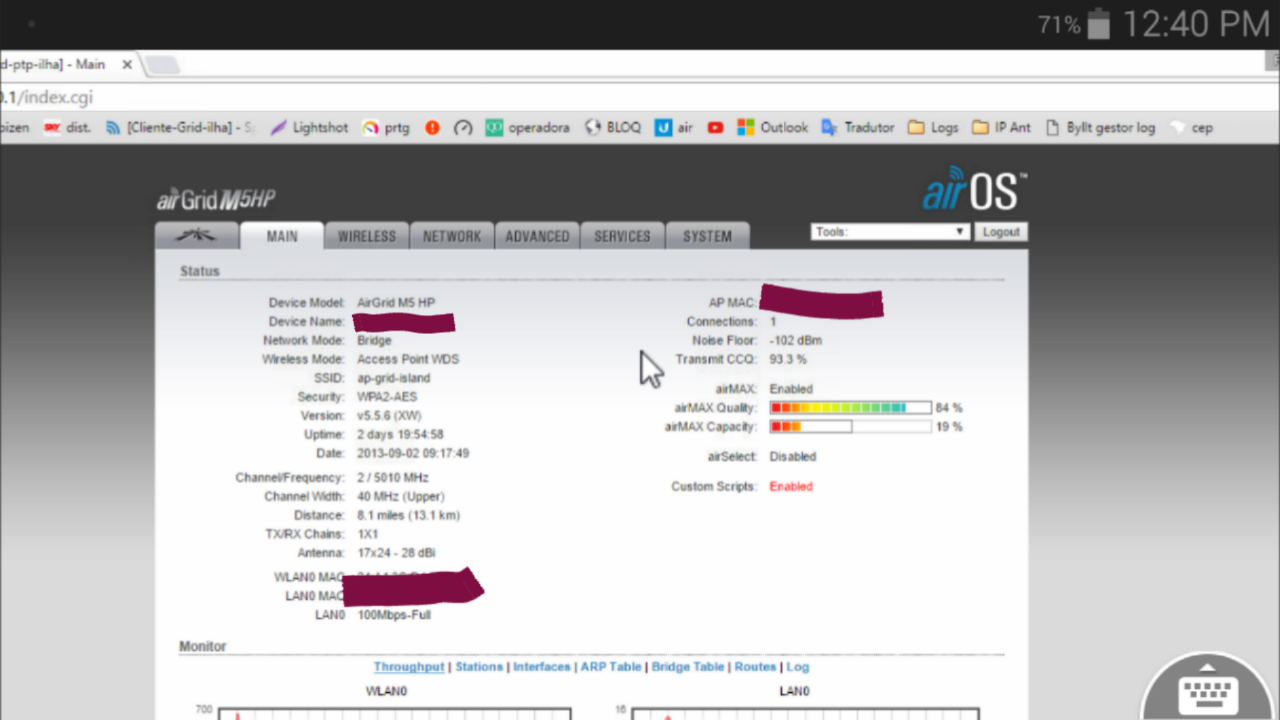Viewport: 1280px width, 720px height.
Task: Open the Lightshot bookmark
Action: (x=309, y=128)
